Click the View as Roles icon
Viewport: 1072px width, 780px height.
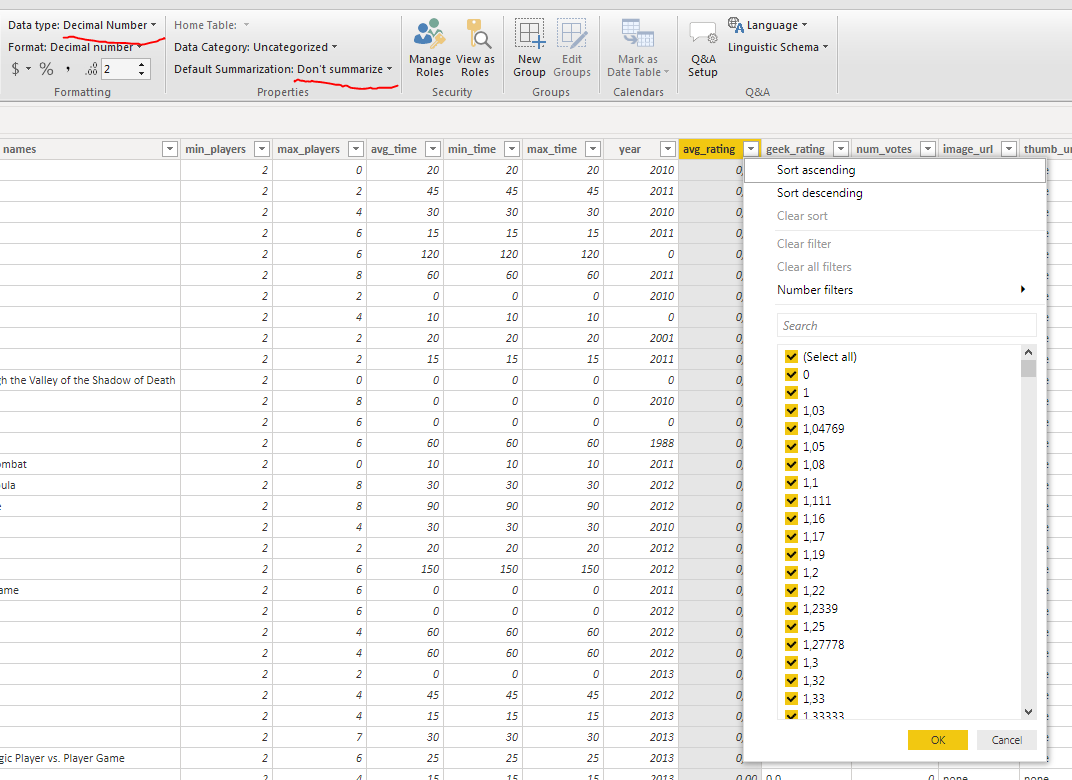(x=475, y=48)
